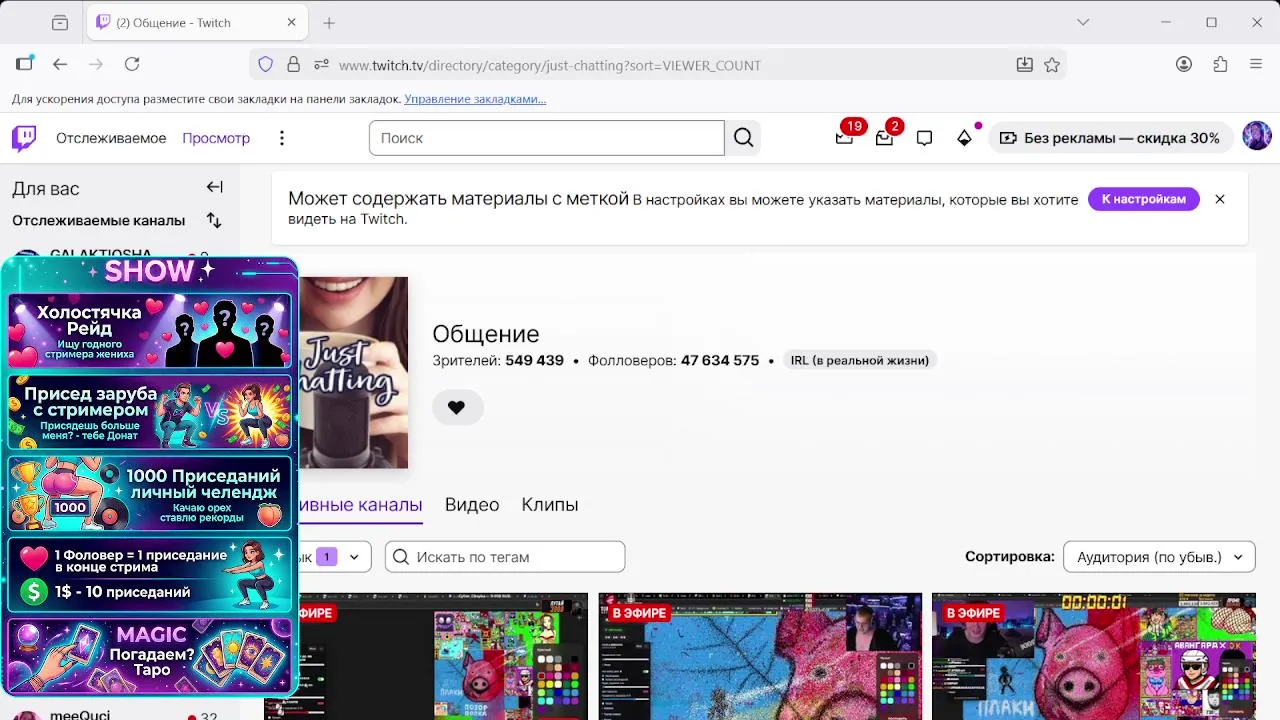The height and width of the screenshot is (720, 1280).
Task: Click the IRL (в реальной жизни) tag
Action: point(859,360)
